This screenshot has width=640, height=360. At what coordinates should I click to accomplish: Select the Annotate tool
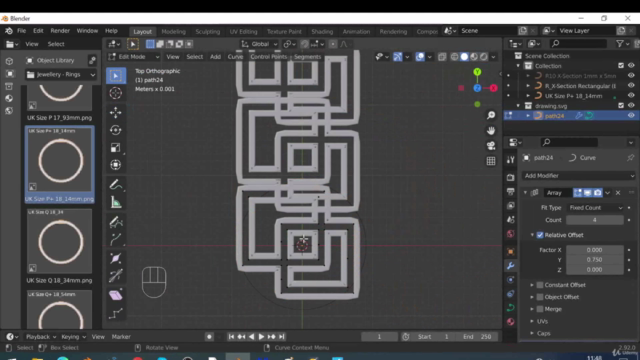(x=116, y=185)
